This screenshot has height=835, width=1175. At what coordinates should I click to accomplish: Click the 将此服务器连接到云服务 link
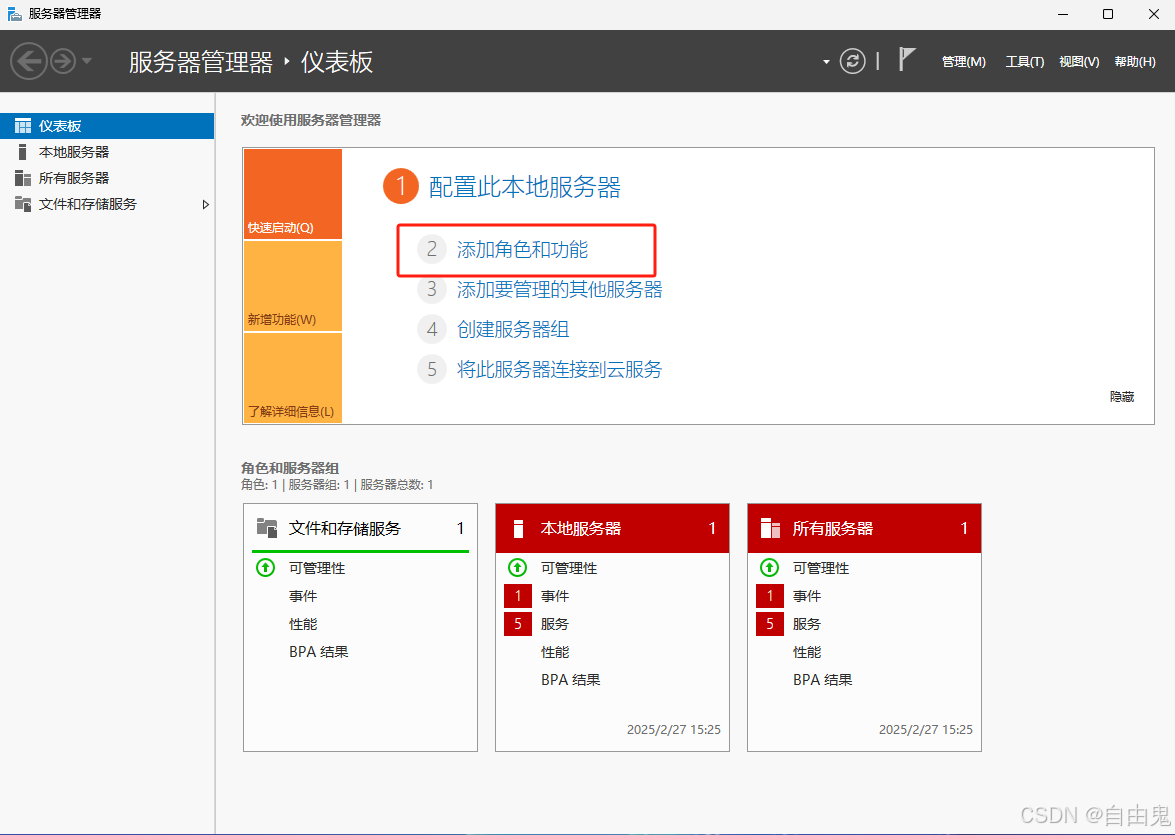pos(560,370)
